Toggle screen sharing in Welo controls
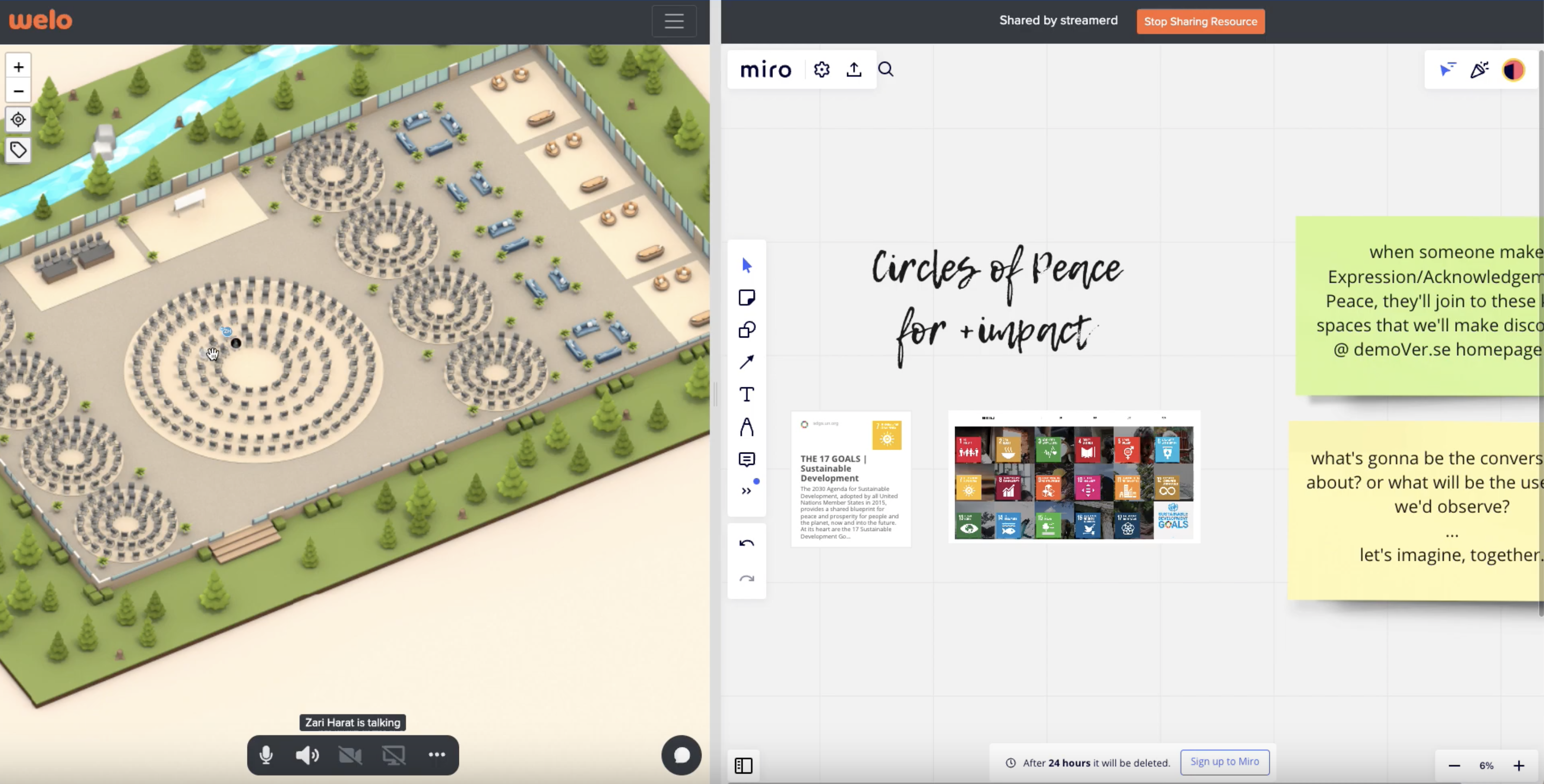This screenshot has height=784, width=1544. tap(393, 755)
